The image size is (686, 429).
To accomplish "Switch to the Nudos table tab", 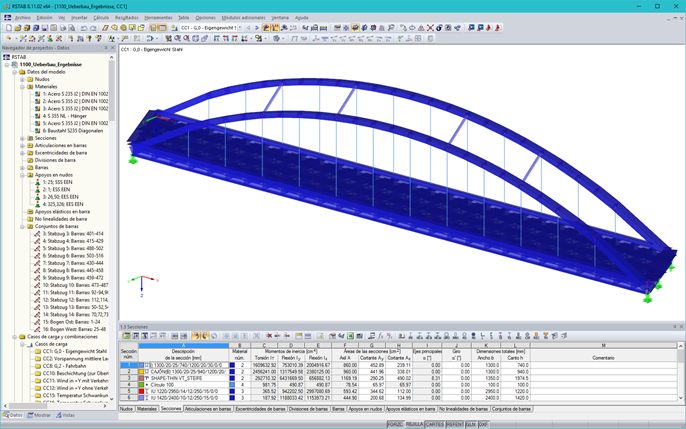I will [126, 409].
